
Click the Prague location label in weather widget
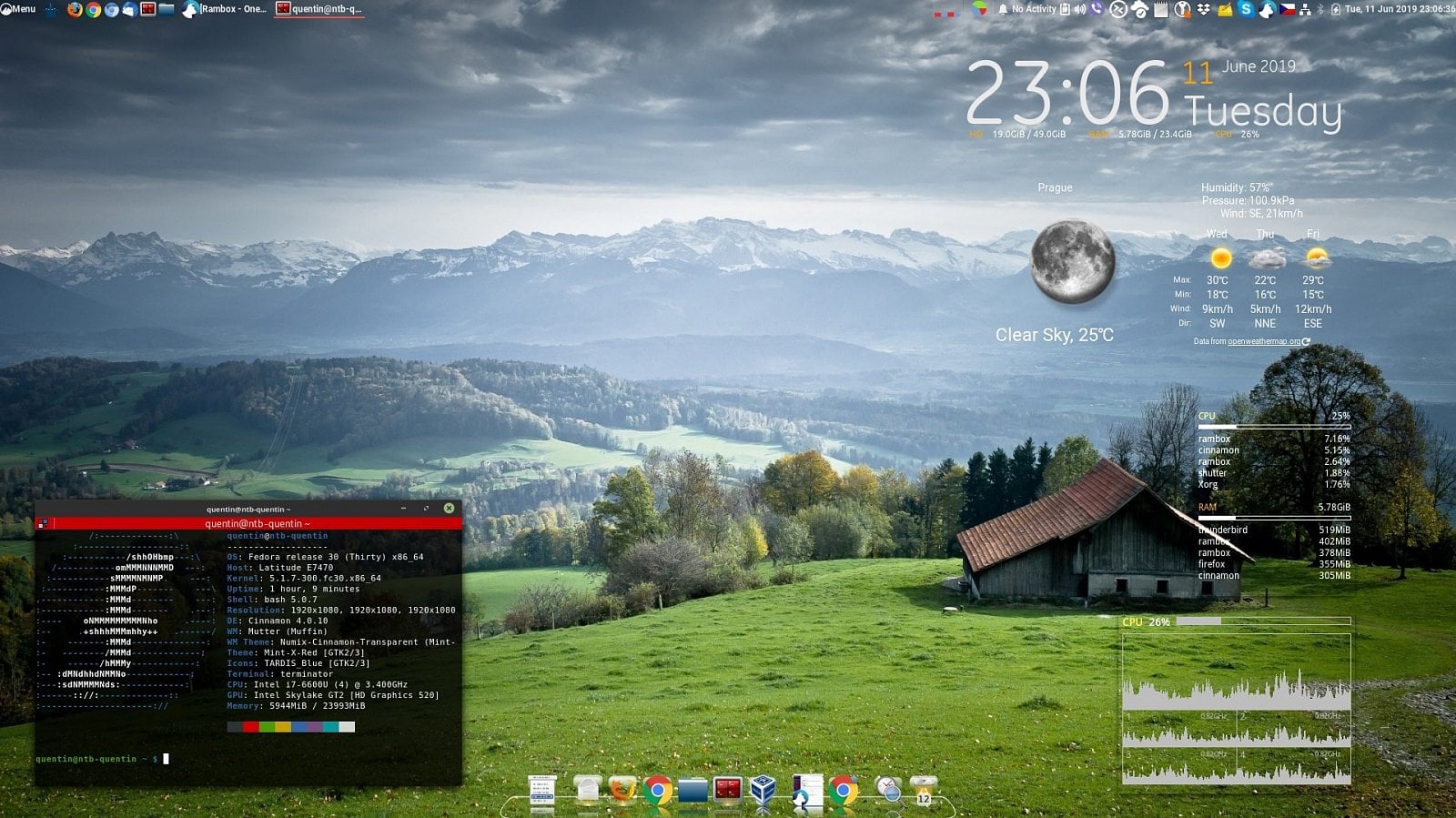click(1055, 187)
